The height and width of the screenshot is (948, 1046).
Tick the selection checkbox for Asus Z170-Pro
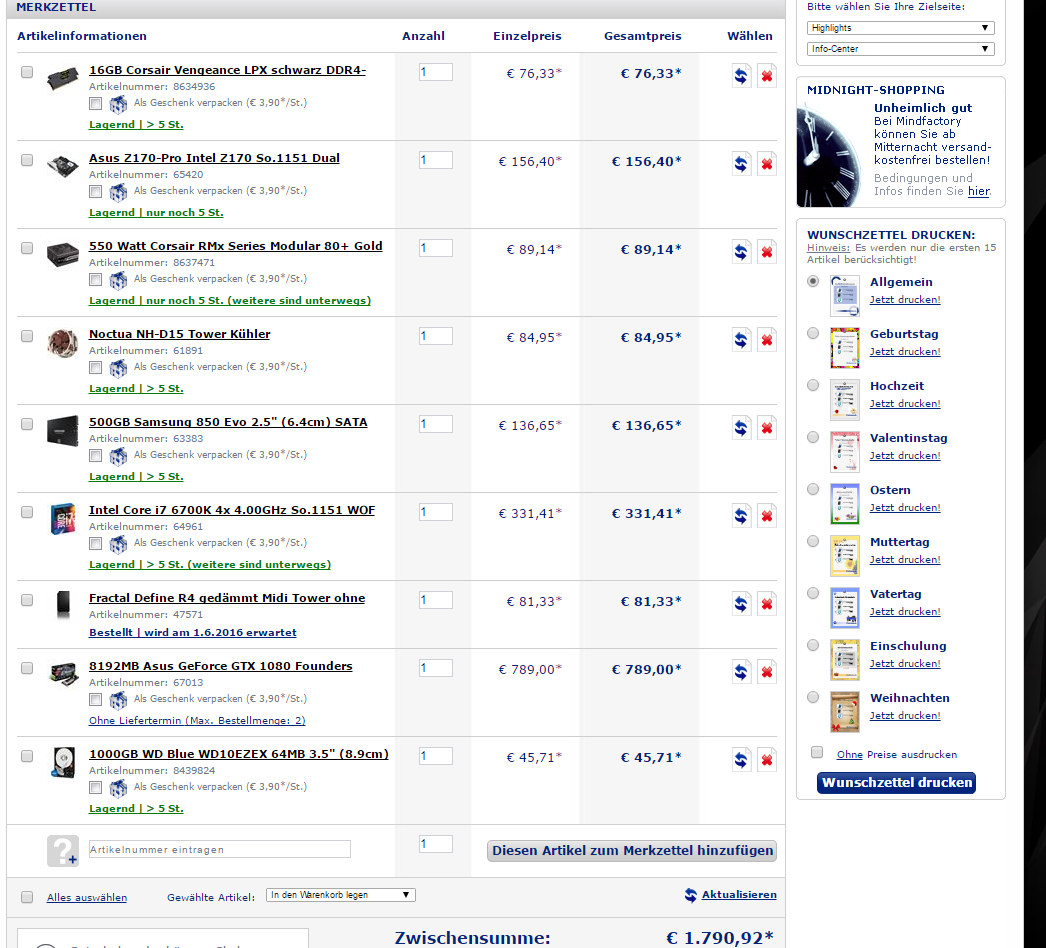click(x=27, y=160)
